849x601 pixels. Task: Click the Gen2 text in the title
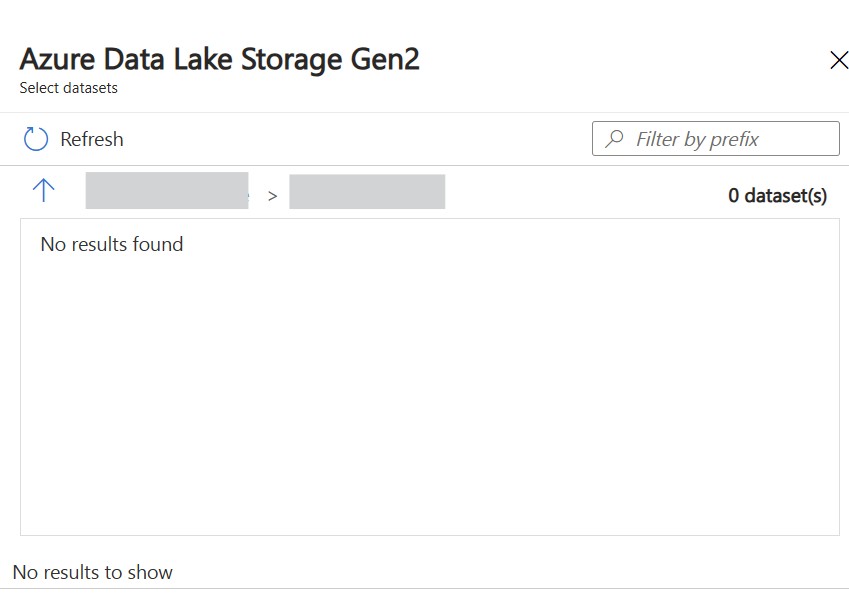(x=385, y=59)
